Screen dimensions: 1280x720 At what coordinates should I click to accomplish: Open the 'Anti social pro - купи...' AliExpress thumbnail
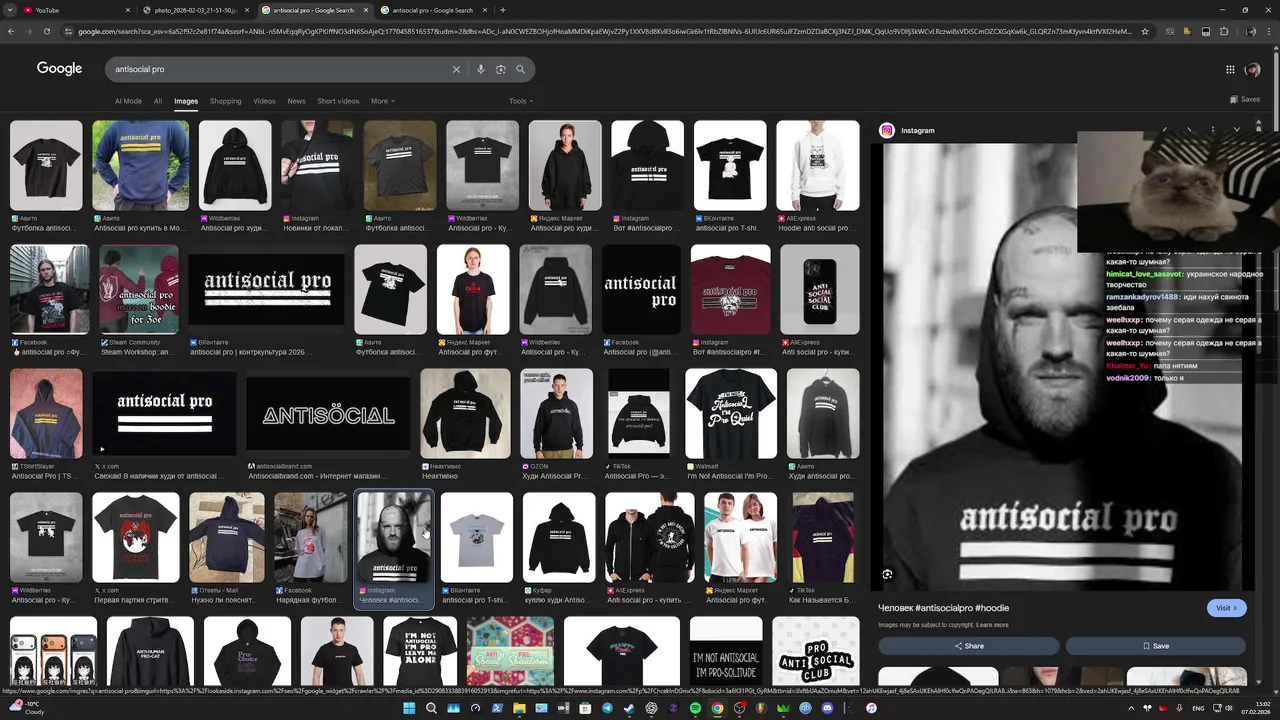point(820,289)
